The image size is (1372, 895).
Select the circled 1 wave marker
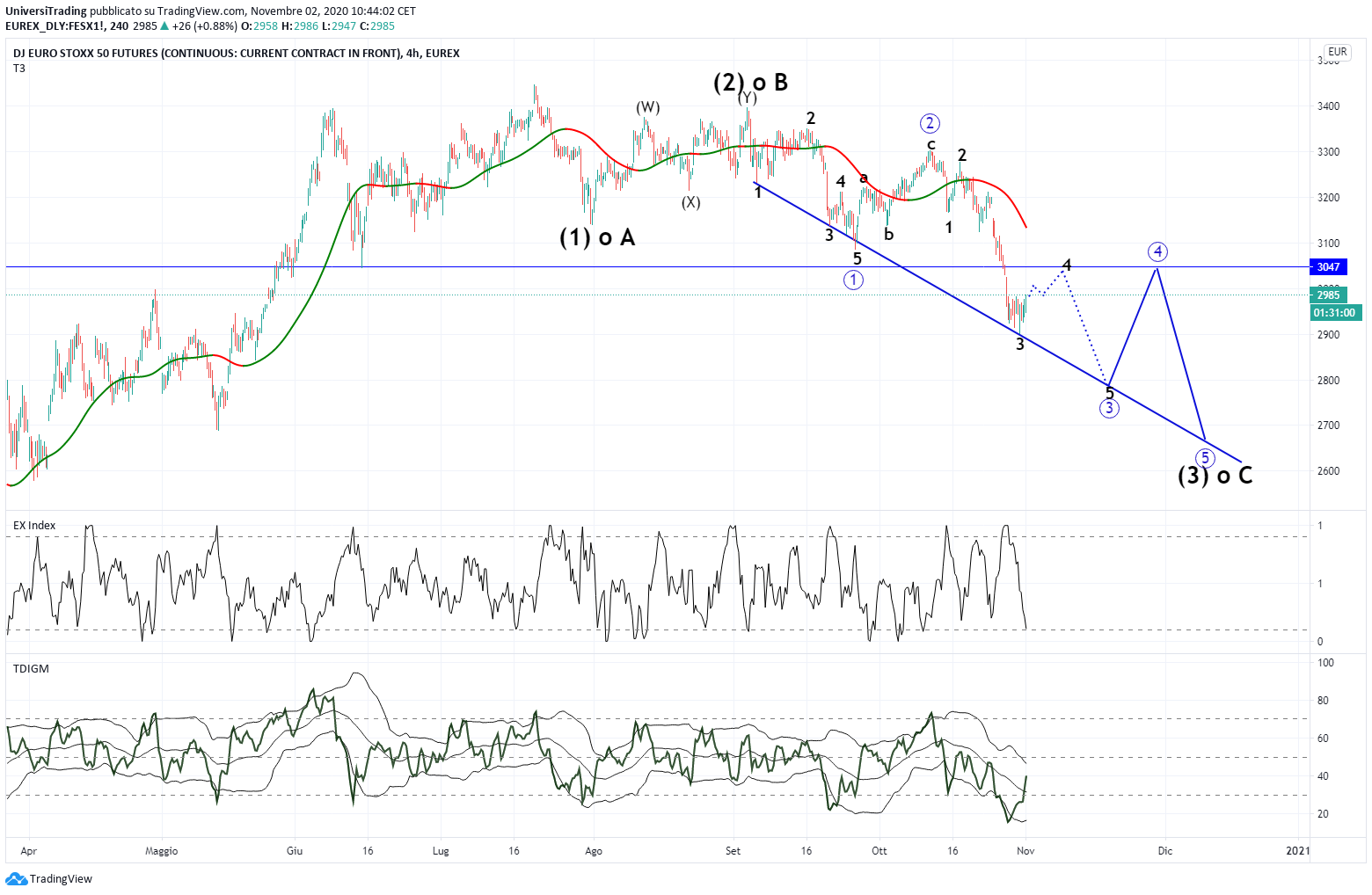point(853,280)
